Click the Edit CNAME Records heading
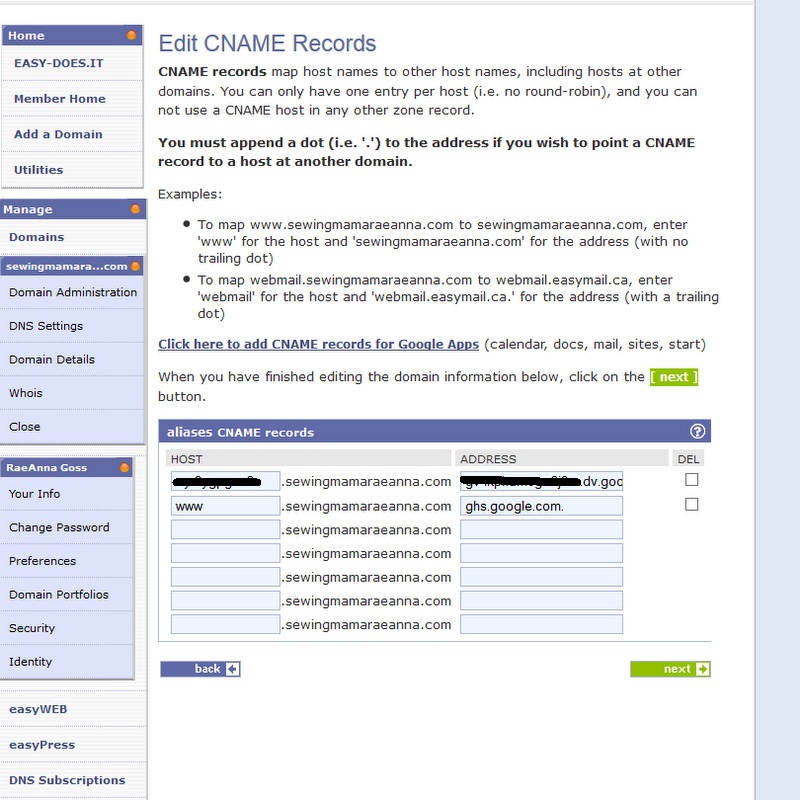 267,43
